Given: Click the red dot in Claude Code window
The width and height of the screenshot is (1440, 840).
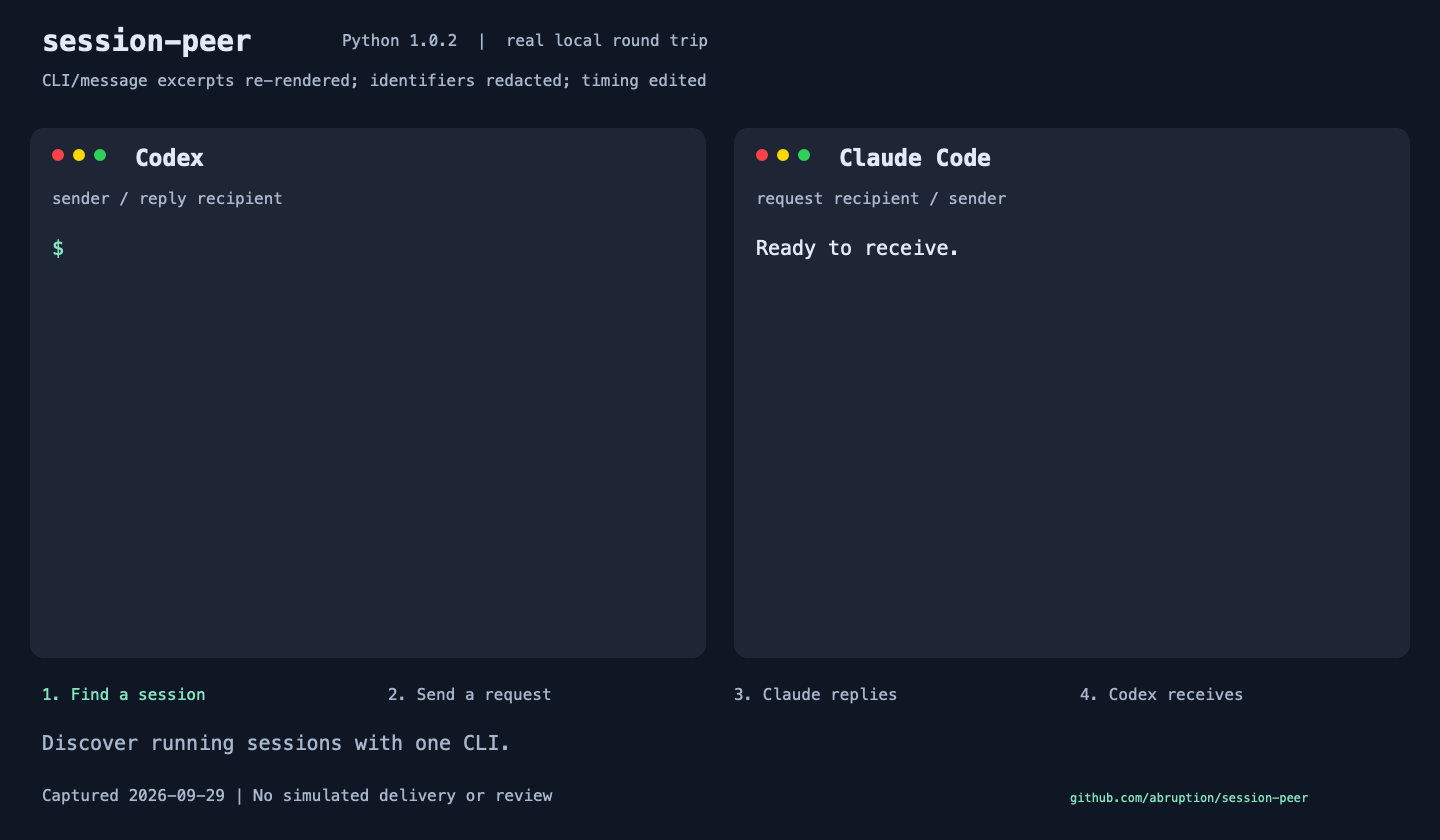Looking at the screenshot, I should [762, 155].
